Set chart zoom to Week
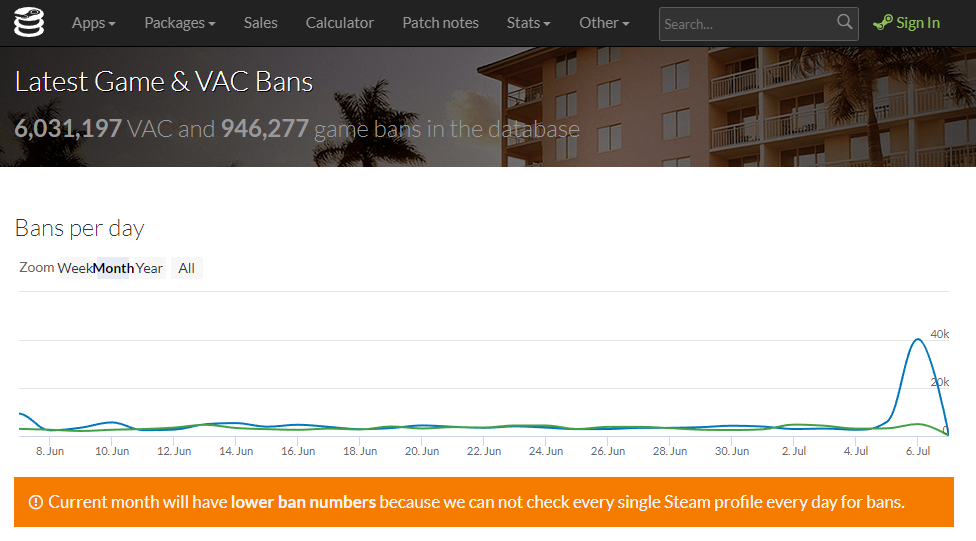The image size is (976, 541). 75,268
